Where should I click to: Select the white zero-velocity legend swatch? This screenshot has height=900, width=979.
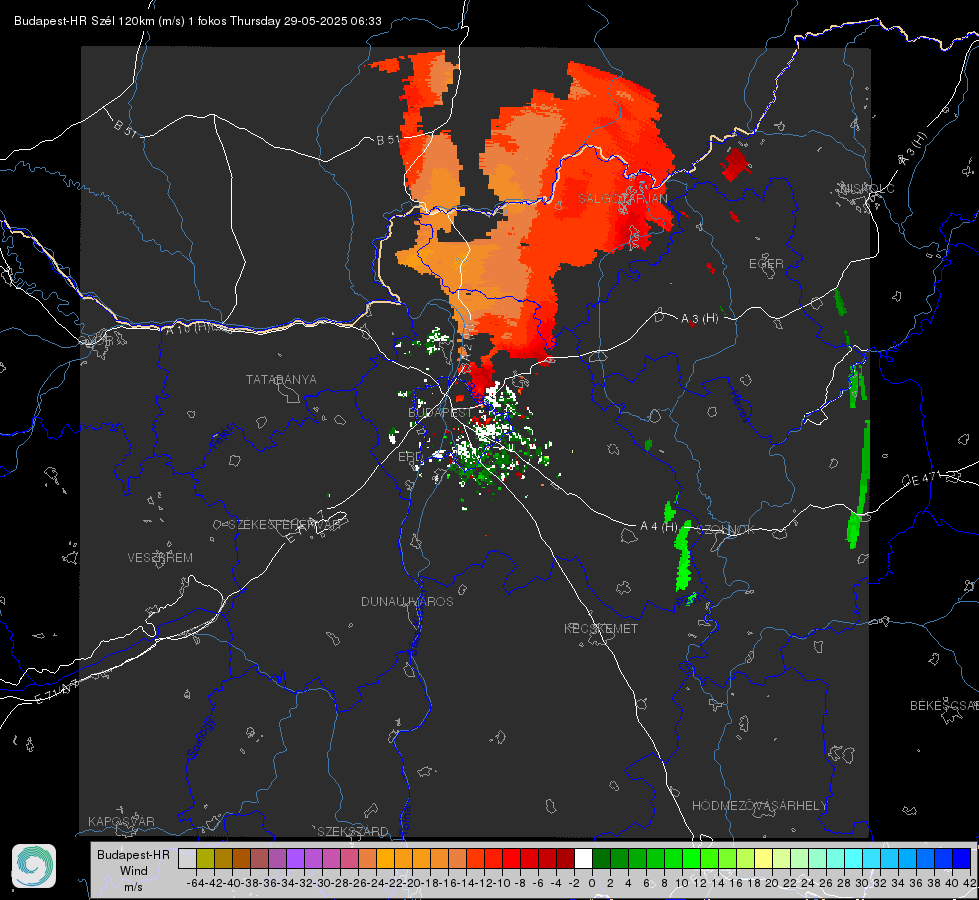583,859
